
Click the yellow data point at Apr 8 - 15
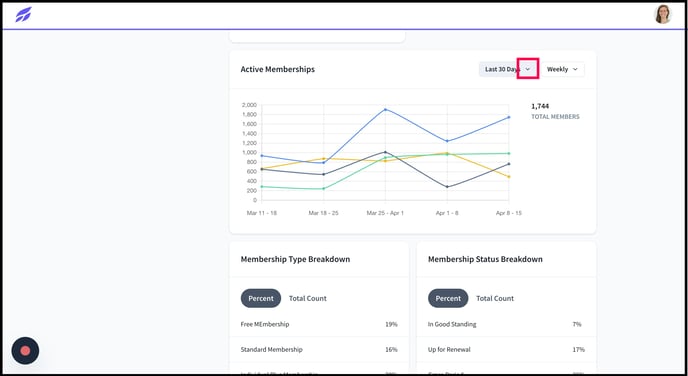click(509, 177)
